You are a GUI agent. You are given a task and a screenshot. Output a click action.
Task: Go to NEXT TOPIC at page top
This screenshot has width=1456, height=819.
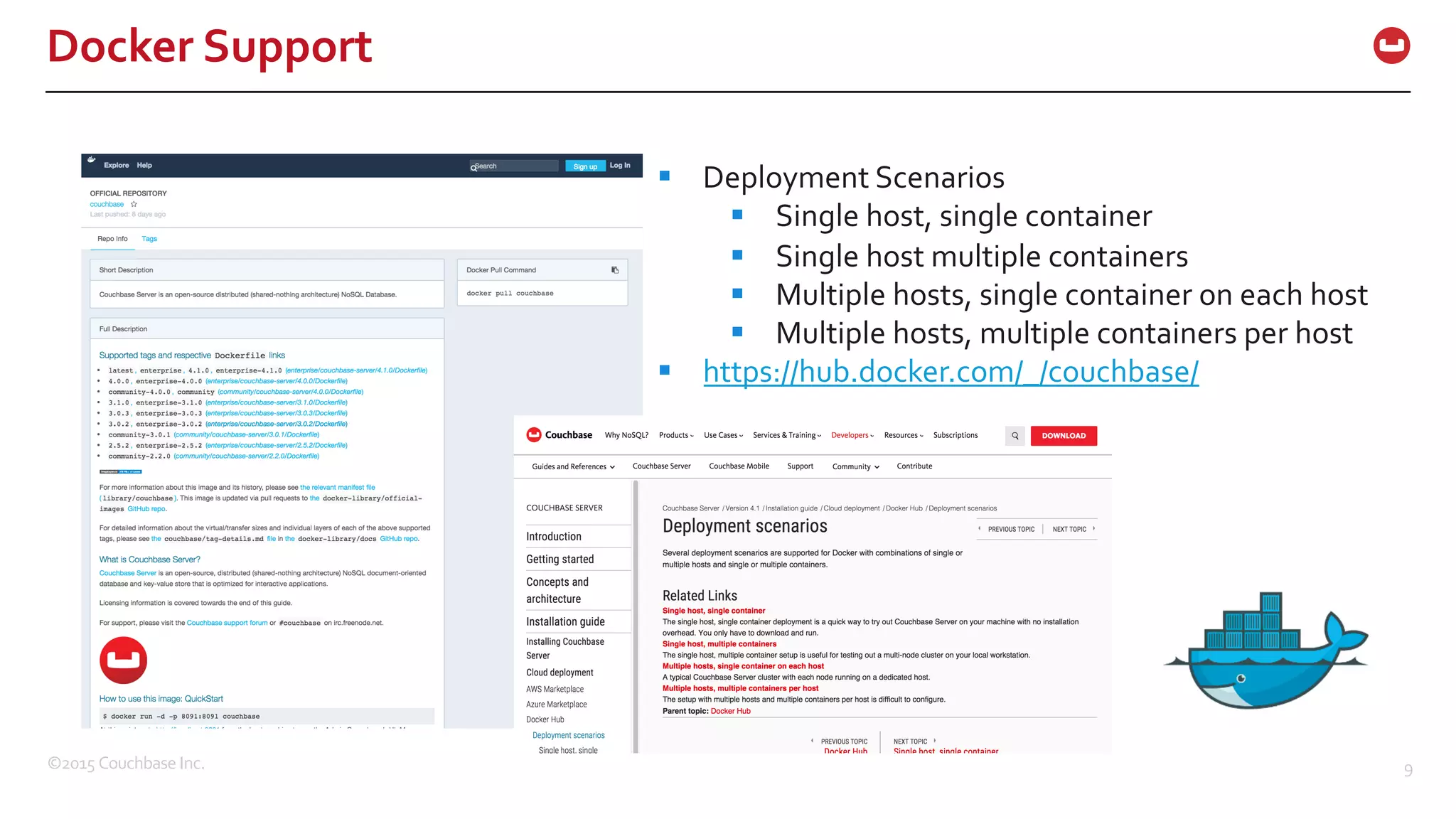[x=1074, y=530]
